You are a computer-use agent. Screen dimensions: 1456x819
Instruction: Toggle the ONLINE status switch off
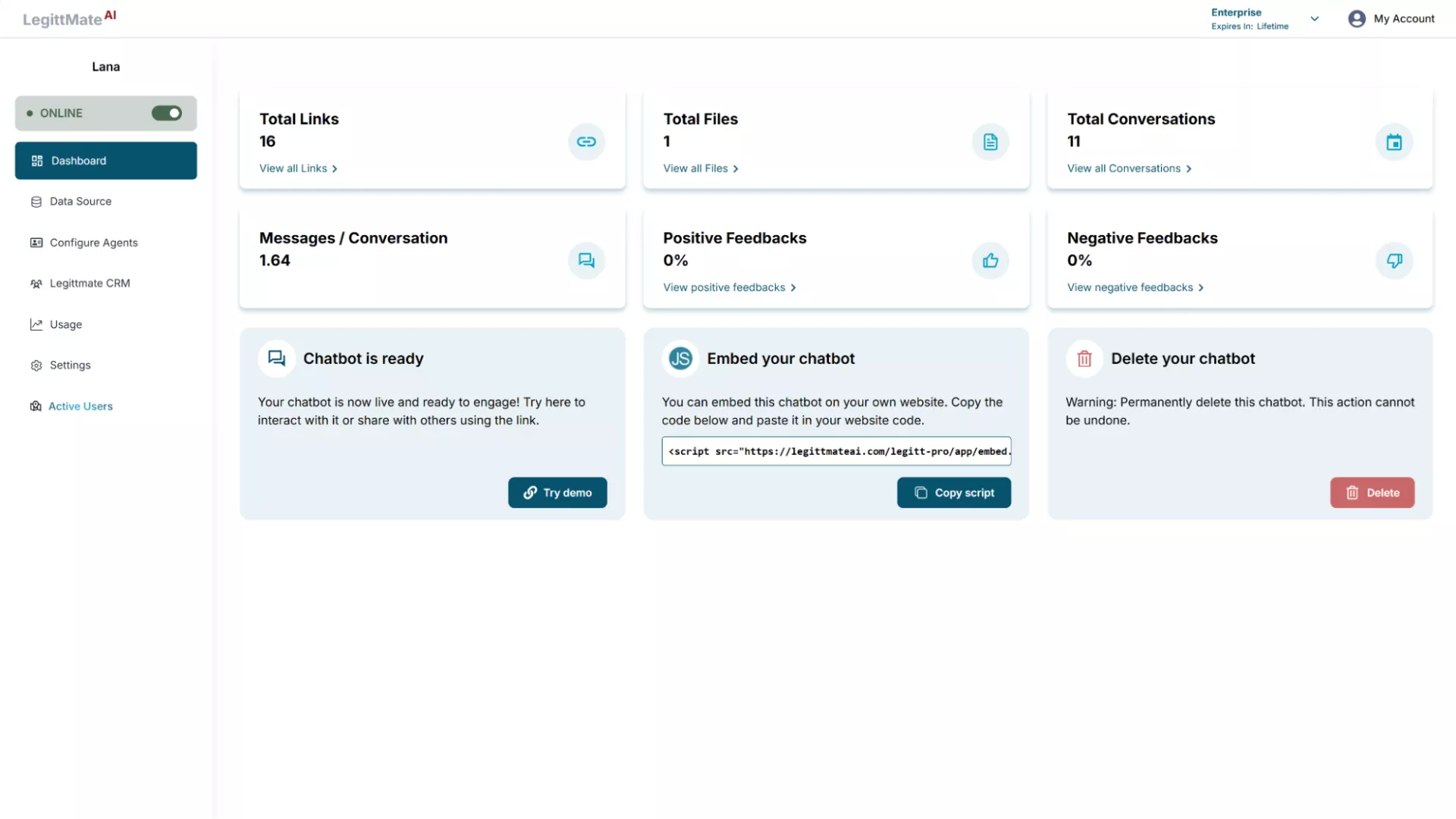click(x=167, y=113)
